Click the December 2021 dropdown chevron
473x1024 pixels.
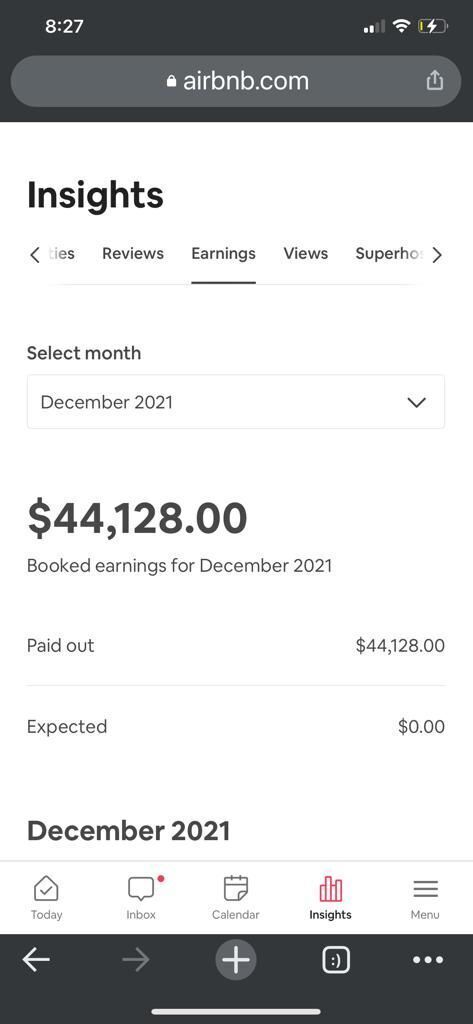[416, 402]
